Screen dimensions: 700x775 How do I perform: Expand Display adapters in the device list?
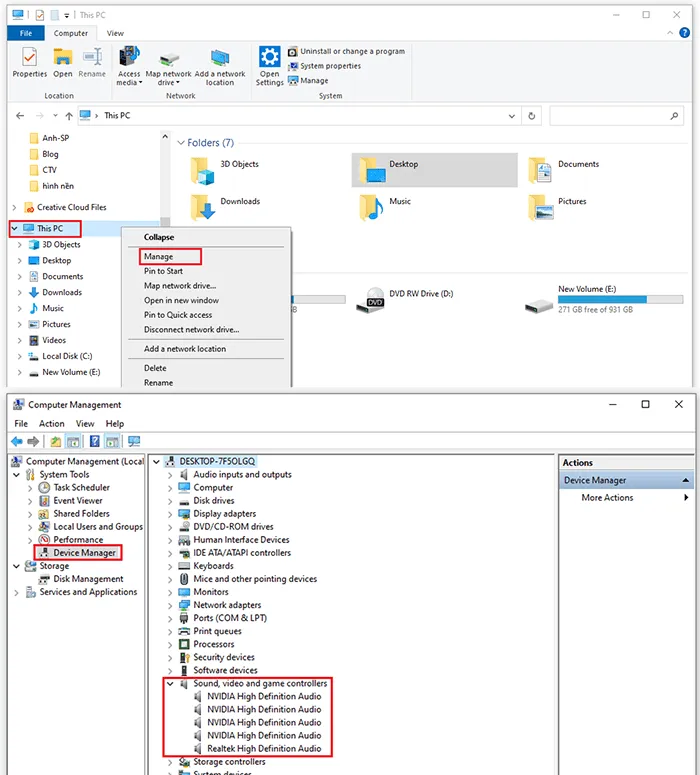[x=170, y=514]
